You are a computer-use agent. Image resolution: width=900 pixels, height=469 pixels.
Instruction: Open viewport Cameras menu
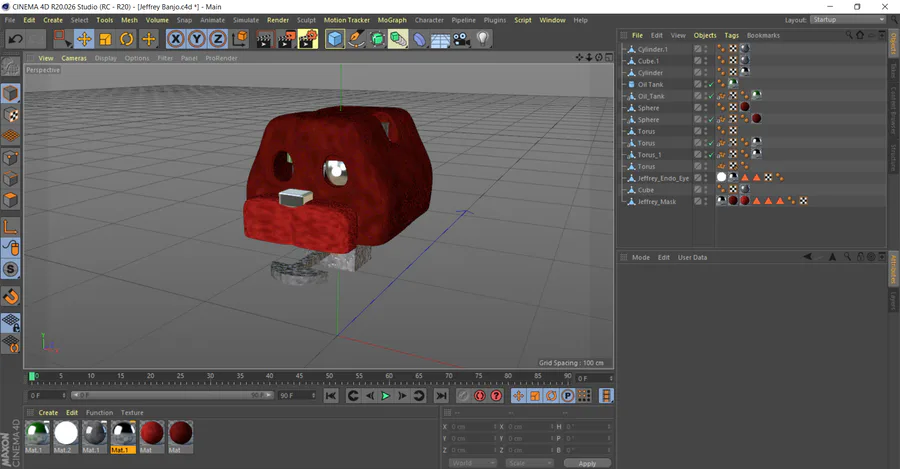(x=74, y=58)
